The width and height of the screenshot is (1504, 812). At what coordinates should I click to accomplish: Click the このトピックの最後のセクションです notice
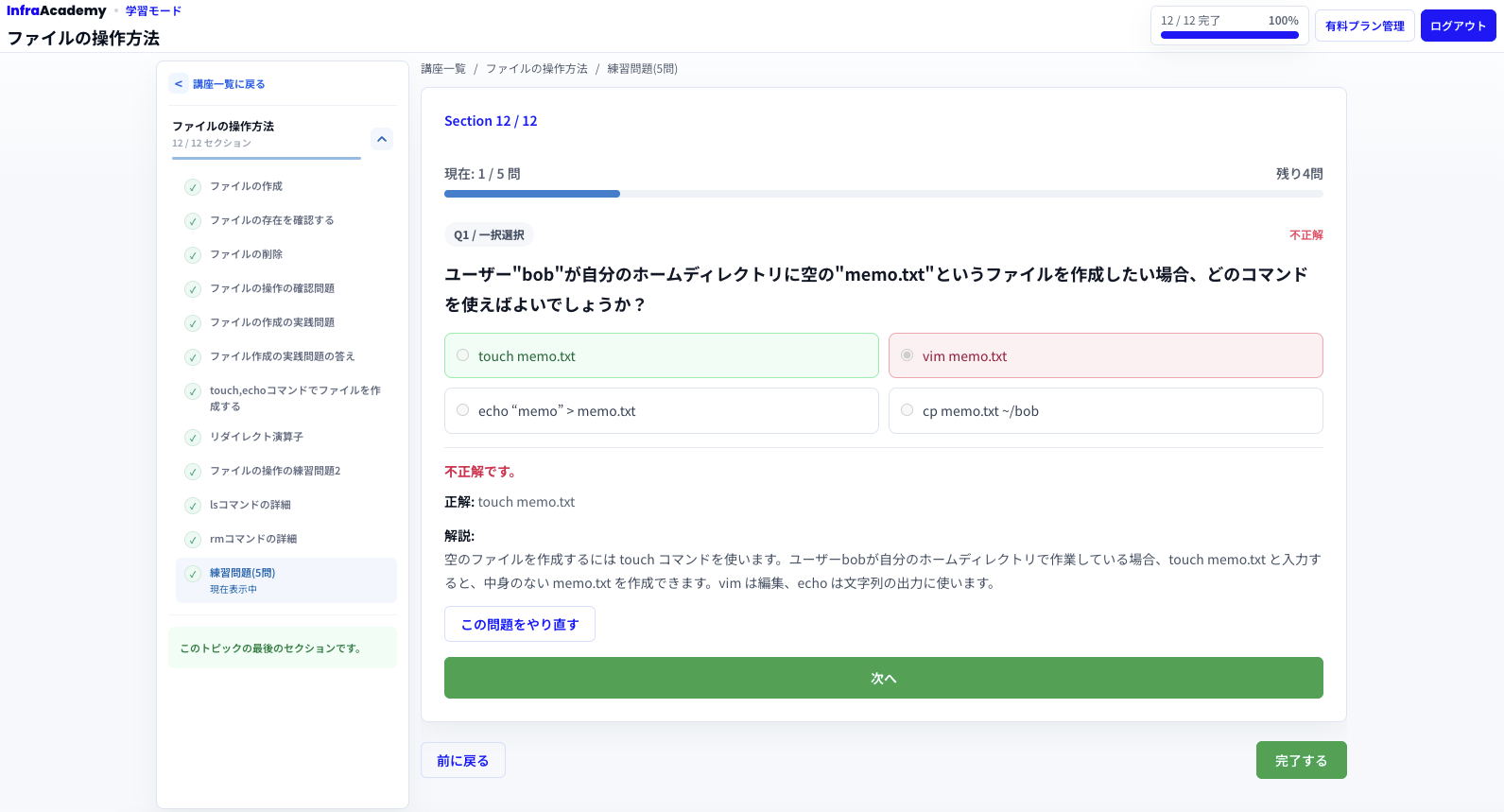tap(283, 648)
